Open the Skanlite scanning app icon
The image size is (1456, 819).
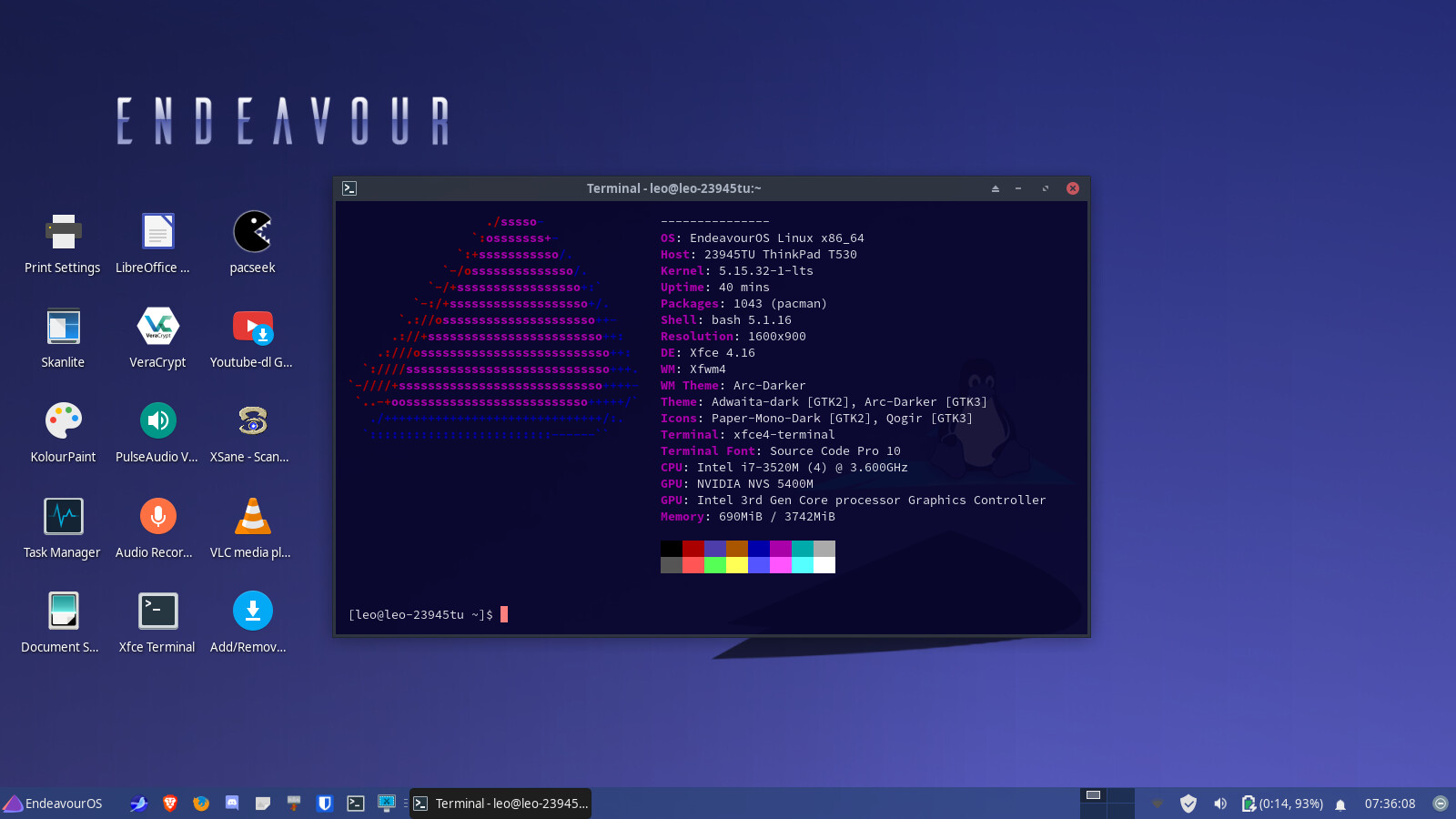pos(63,337)
